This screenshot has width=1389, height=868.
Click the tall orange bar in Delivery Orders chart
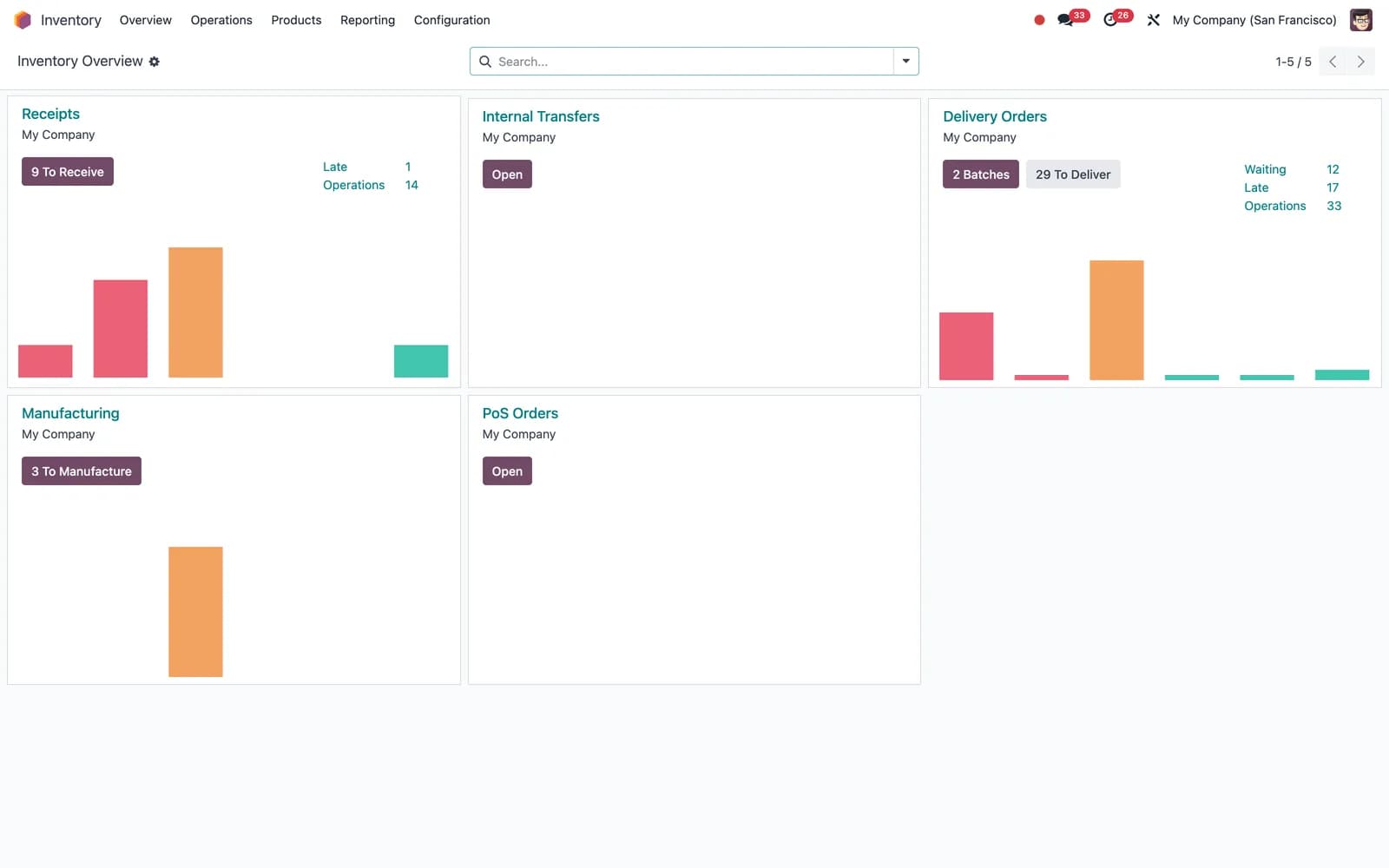(1116, 320)
